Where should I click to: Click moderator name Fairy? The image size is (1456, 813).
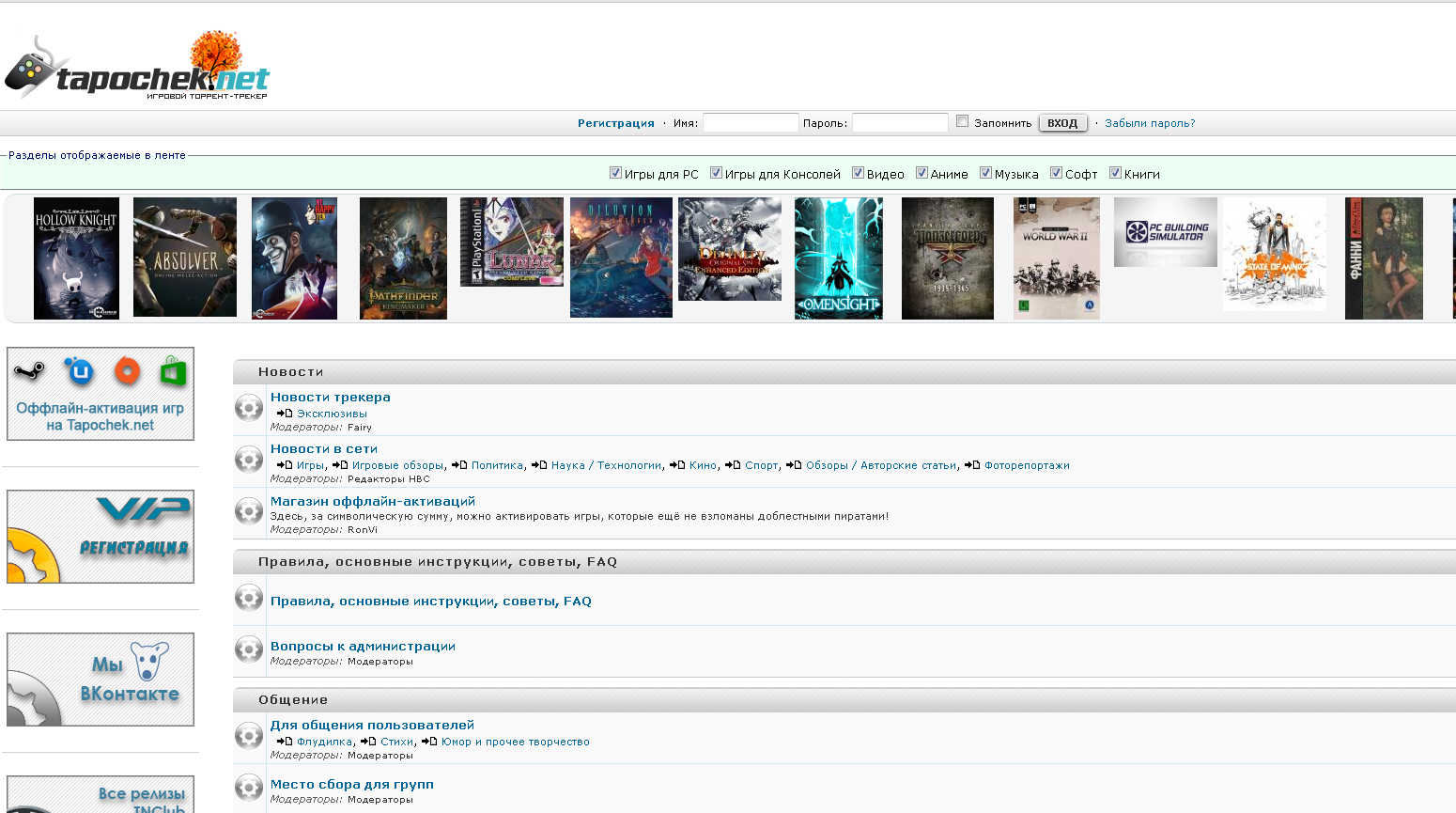[360, 428]
